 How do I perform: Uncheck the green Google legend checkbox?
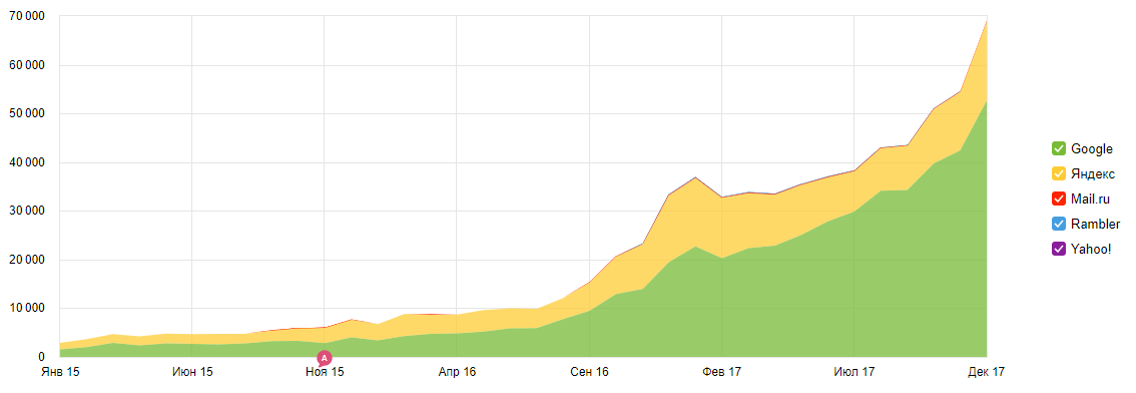(x=1058, y=149)
